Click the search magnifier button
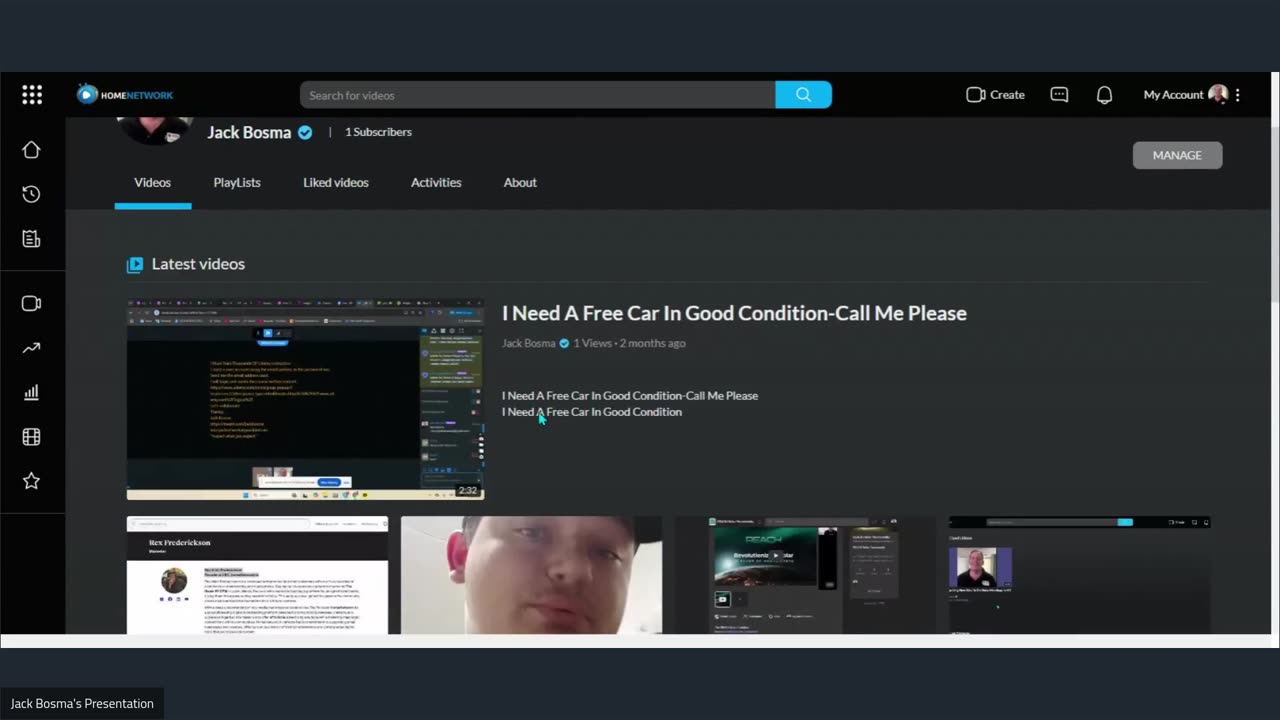Screen dimensions: 1280x720 pyautogui.click(x=803, y=95)
